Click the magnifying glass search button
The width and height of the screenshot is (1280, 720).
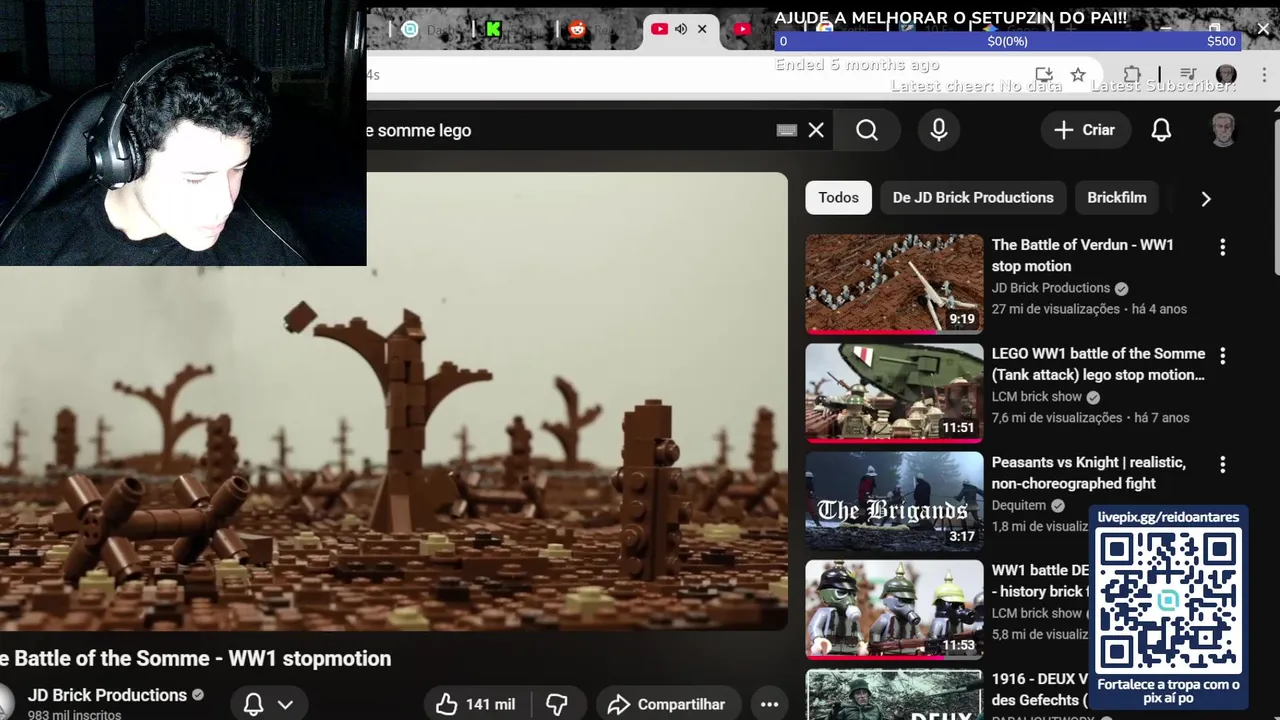tap(867, 130)
